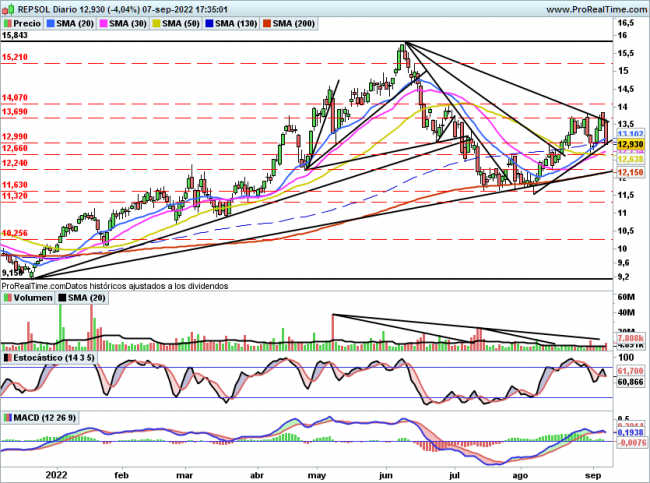Click the REPSOL Diario chart title
The height and width of the screenshot is (483, 650).
pyautogui.click(x=122, y=9)
